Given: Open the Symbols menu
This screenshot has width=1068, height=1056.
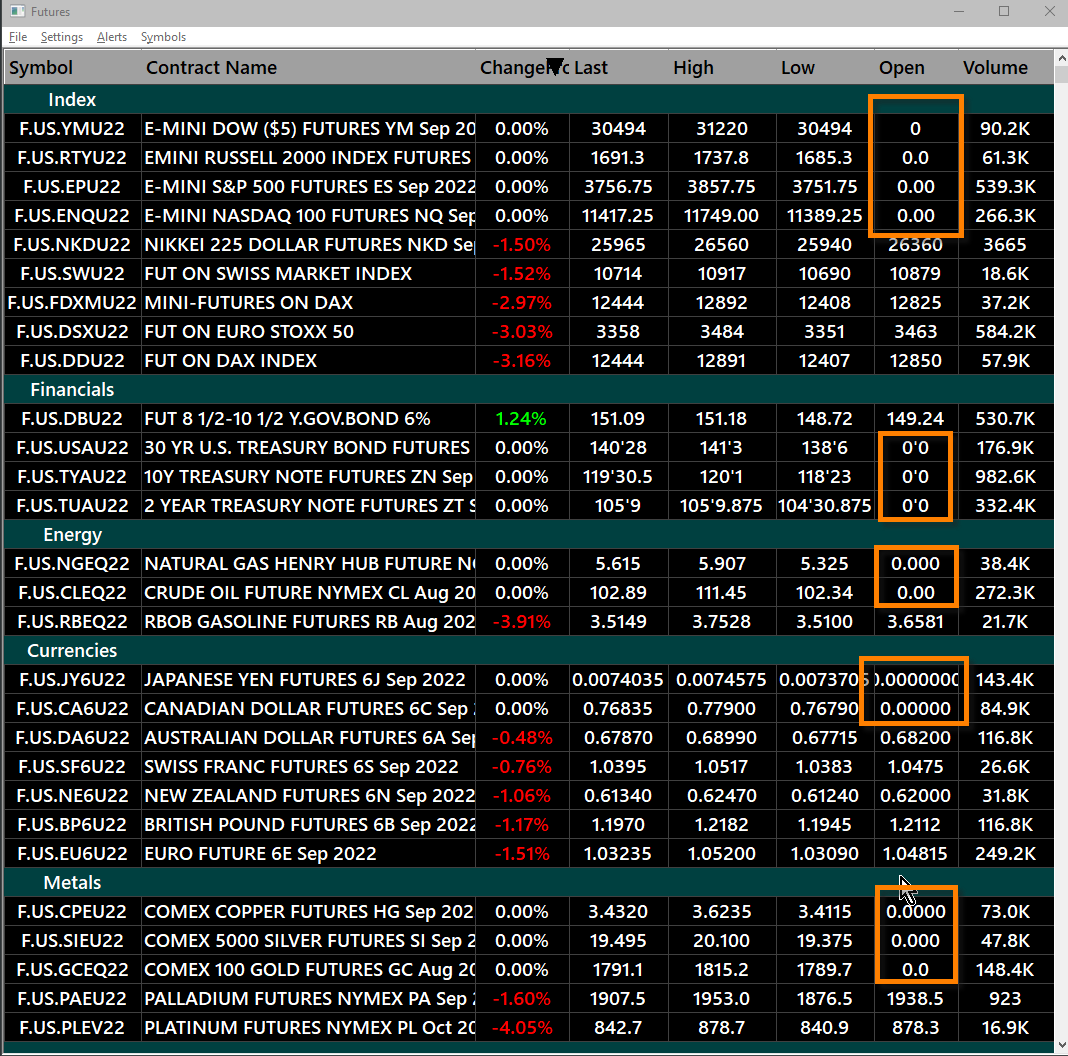Looking at the screenshot, I should [x=163, y=37].
